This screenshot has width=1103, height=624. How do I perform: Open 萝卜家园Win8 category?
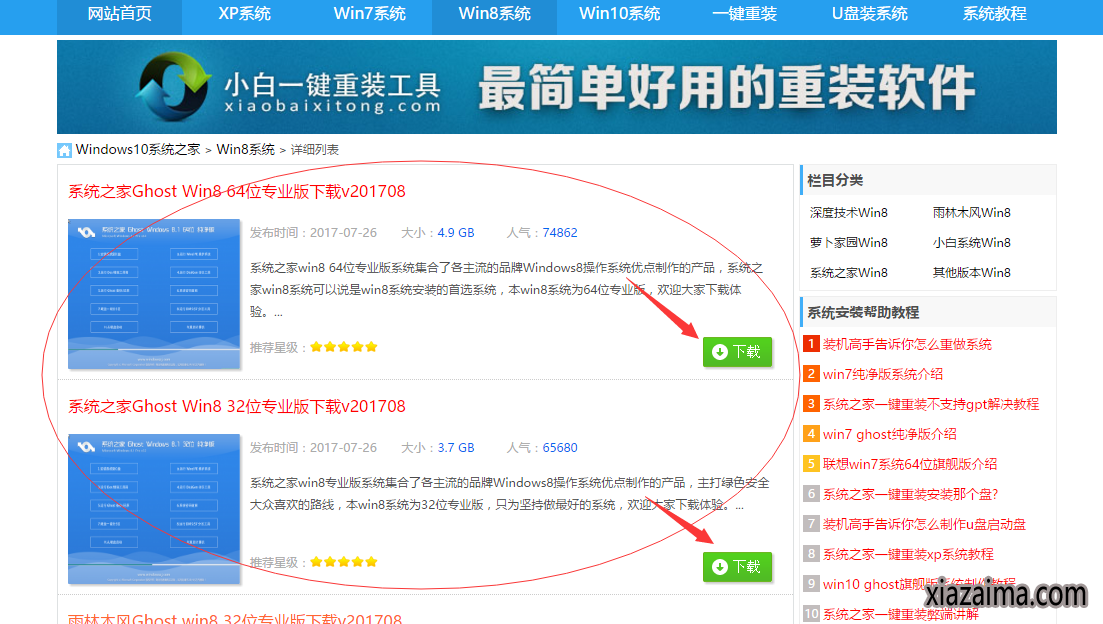point(848,243)
